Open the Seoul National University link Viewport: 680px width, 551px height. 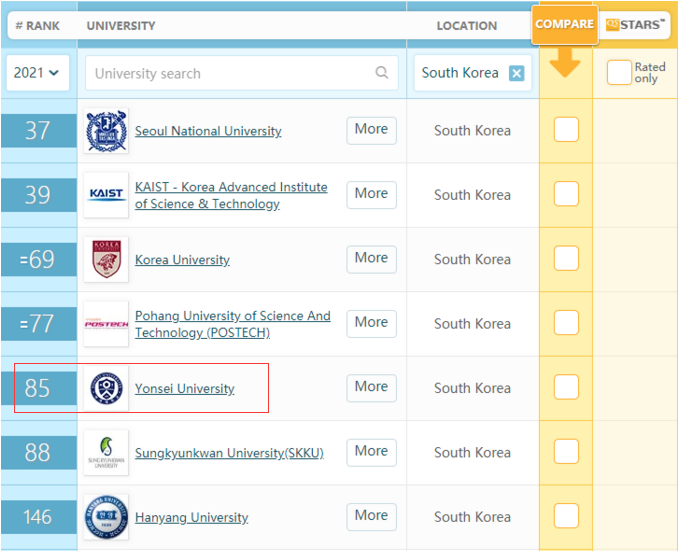(x=208, y=130)
